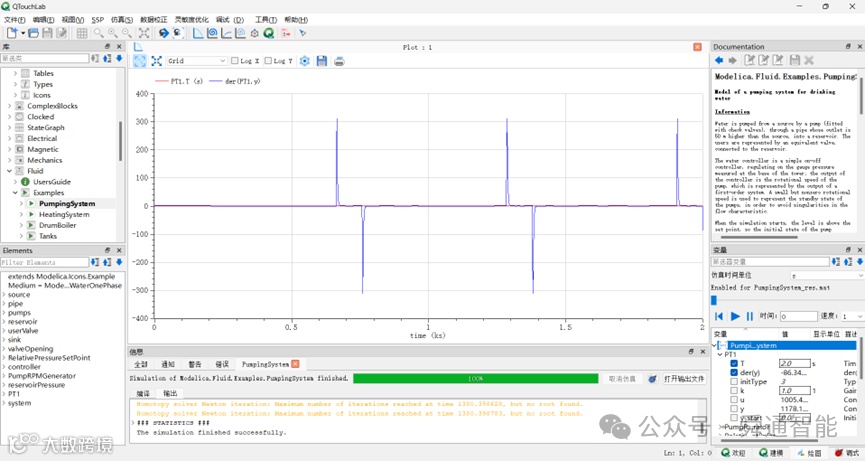Fit the whole diagram in view
The width and height of the screenshot is (865, 461).
tap(143, 33)
